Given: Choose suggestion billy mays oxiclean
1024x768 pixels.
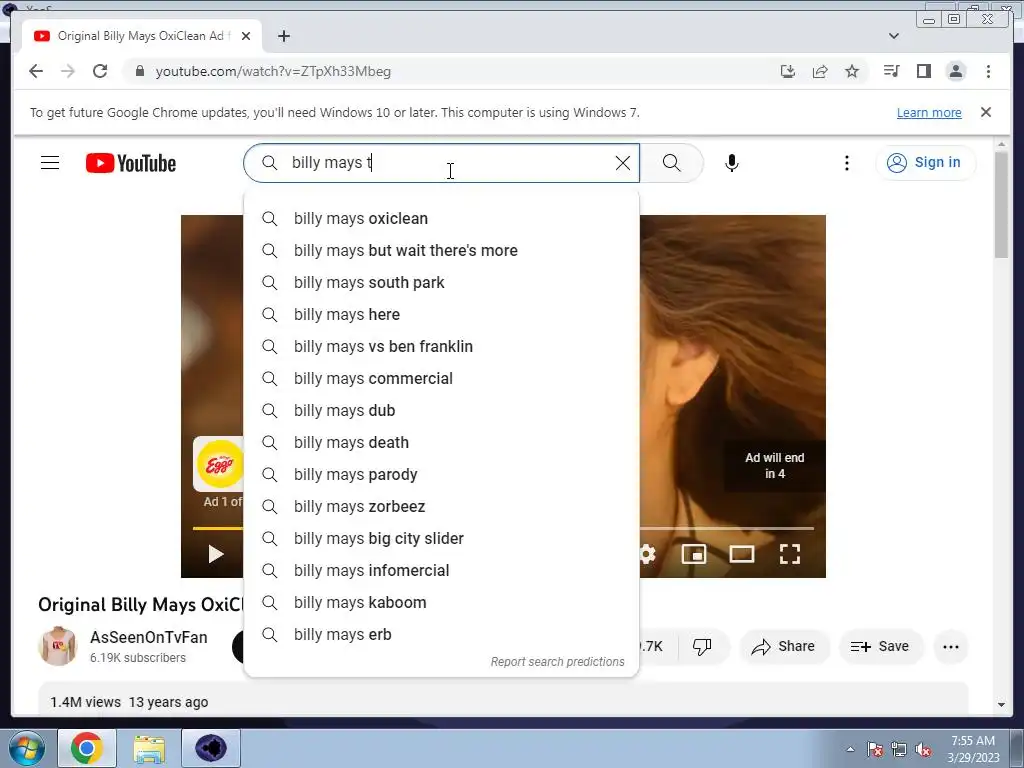Looking at the screenshot, I should point(441,218).
